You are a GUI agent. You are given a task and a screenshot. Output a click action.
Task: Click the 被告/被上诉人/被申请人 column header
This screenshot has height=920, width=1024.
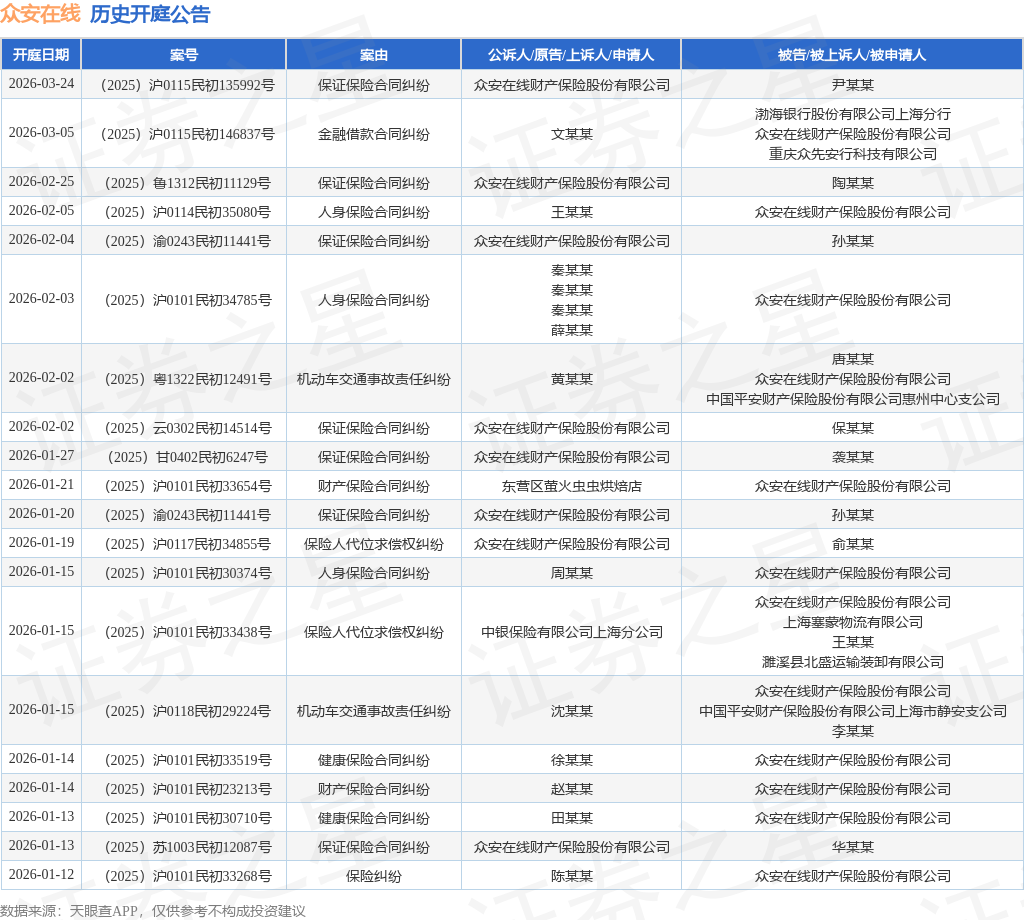pos(852,55)
